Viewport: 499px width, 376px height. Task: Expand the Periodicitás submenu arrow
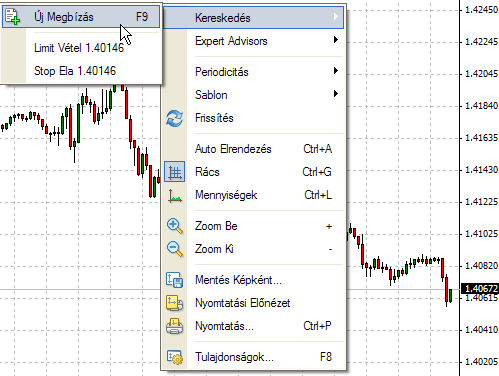[336, 71]
